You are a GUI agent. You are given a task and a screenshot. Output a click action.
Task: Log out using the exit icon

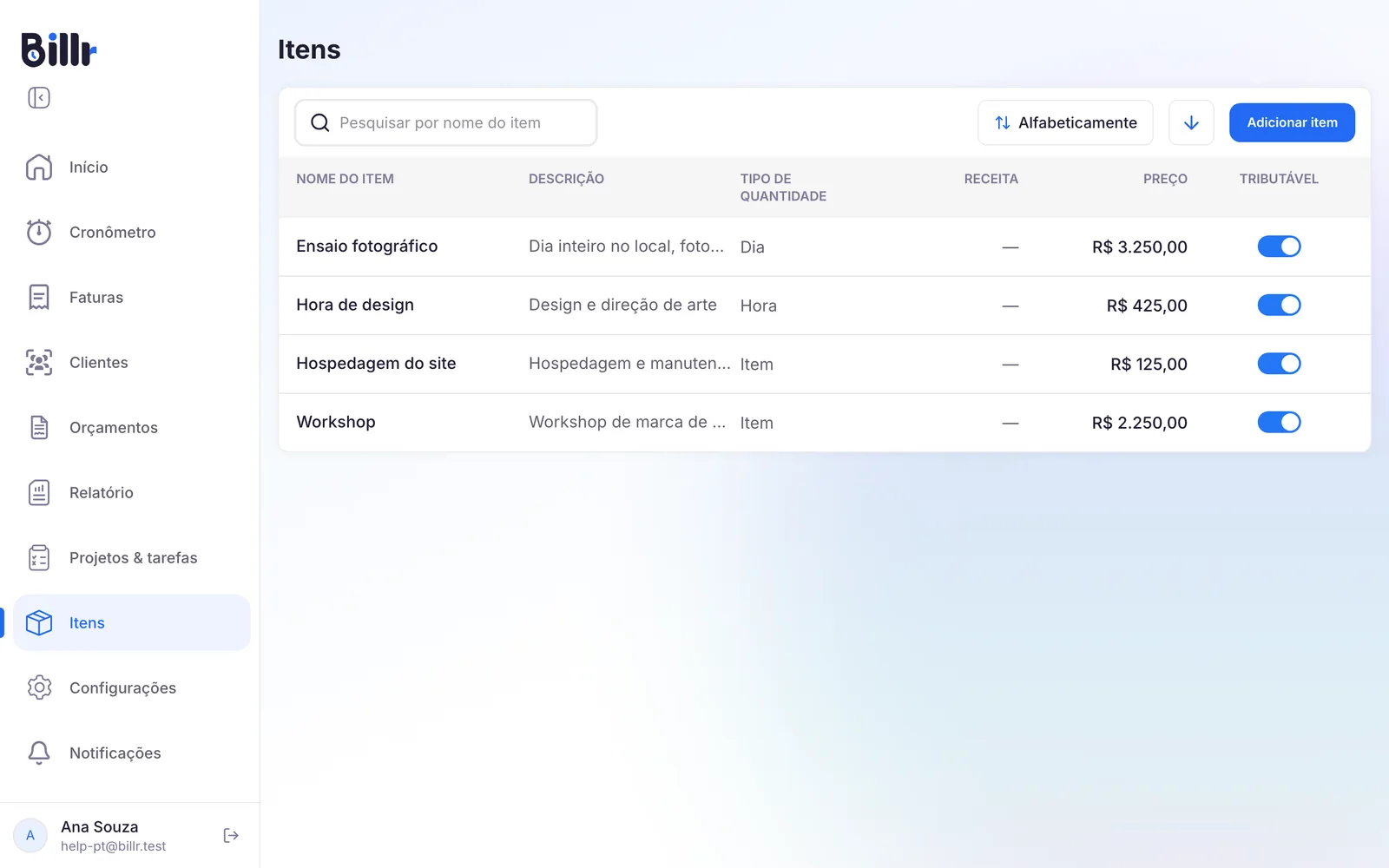coord(231,835)
